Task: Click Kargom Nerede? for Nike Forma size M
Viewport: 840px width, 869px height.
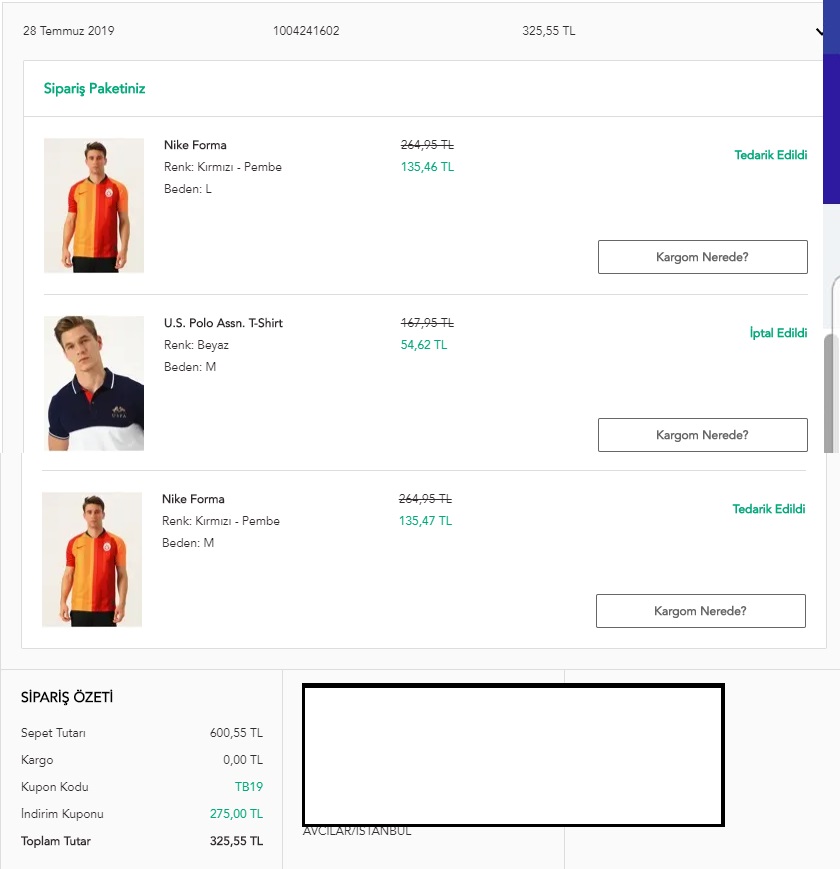Action: tap(701, 611)
